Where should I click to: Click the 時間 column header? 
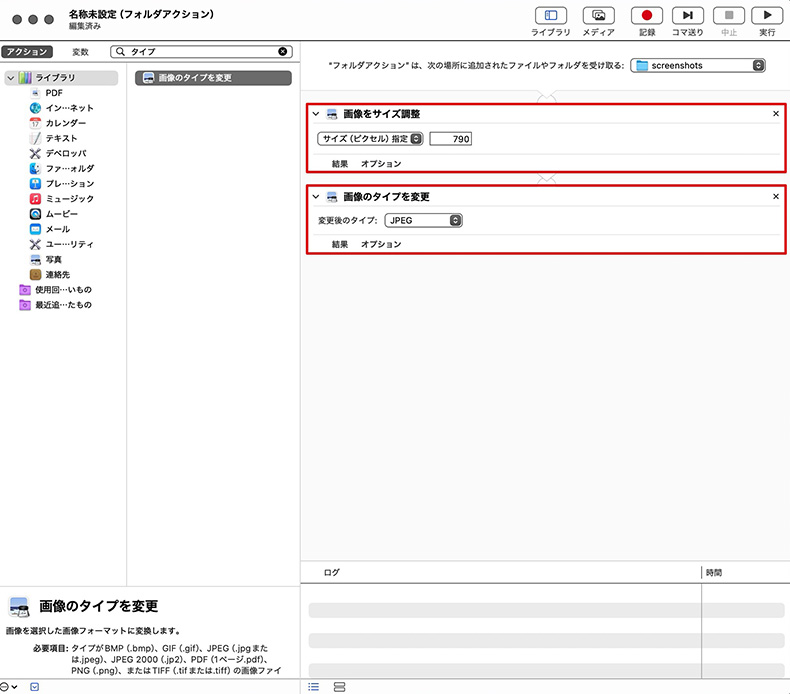coord(714,573)
